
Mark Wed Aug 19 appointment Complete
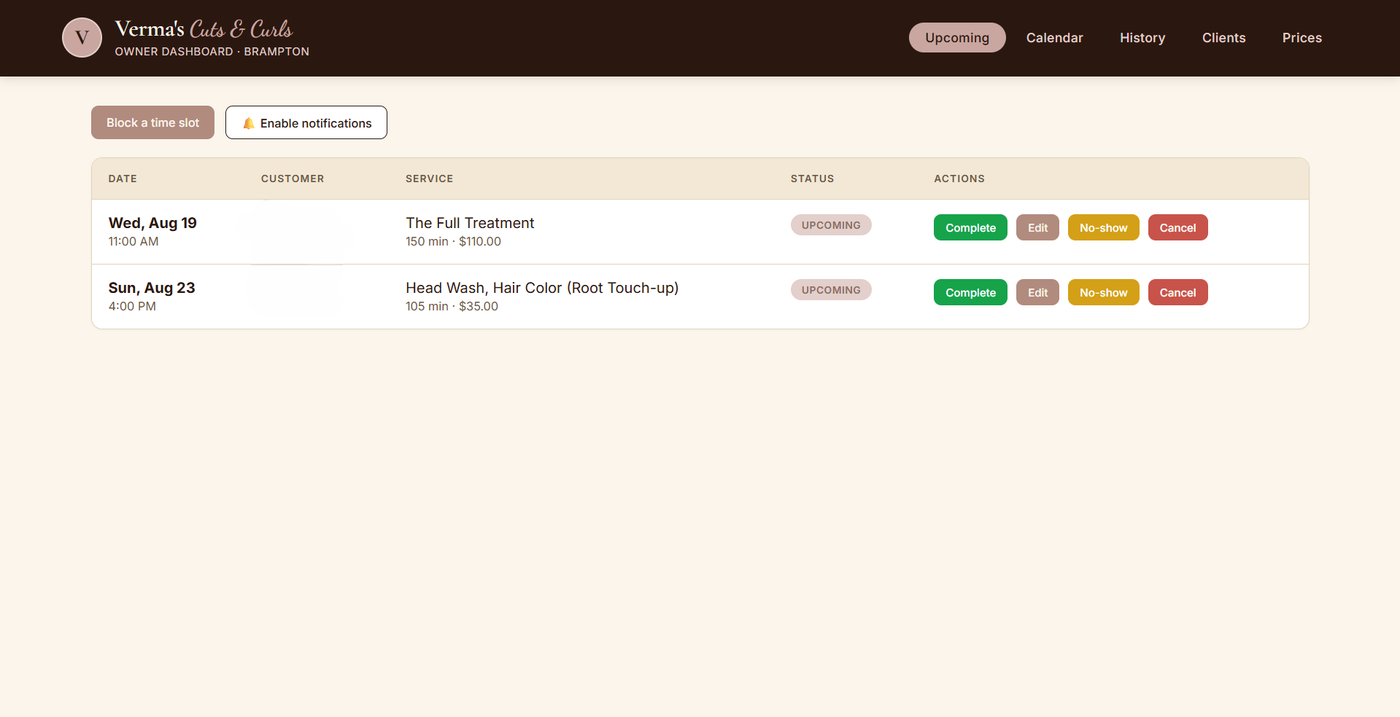tap(970, 228)
